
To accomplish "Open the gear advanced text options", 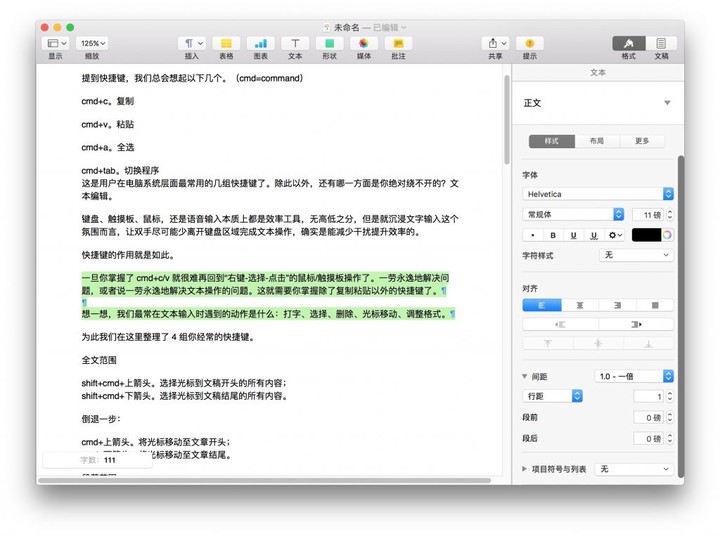I will [x=615, y=235].
